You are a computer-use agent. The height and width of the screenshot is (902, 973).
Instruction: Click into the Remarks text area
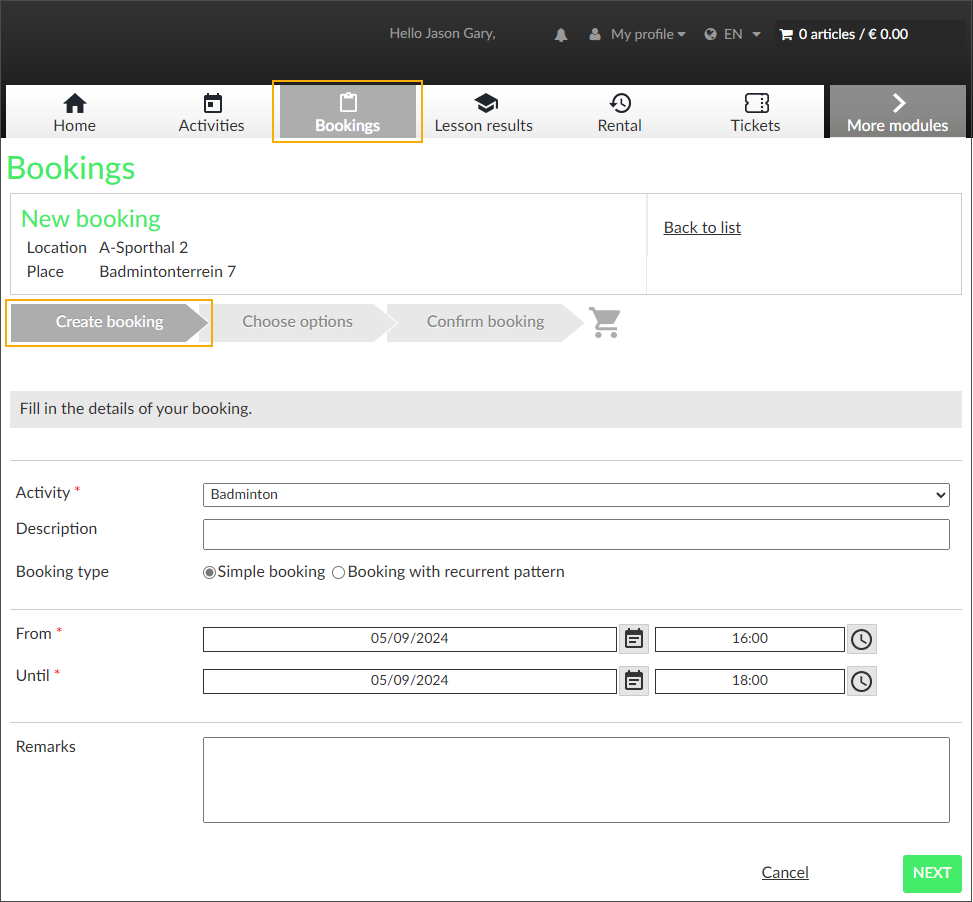click(x=575, y=780)
